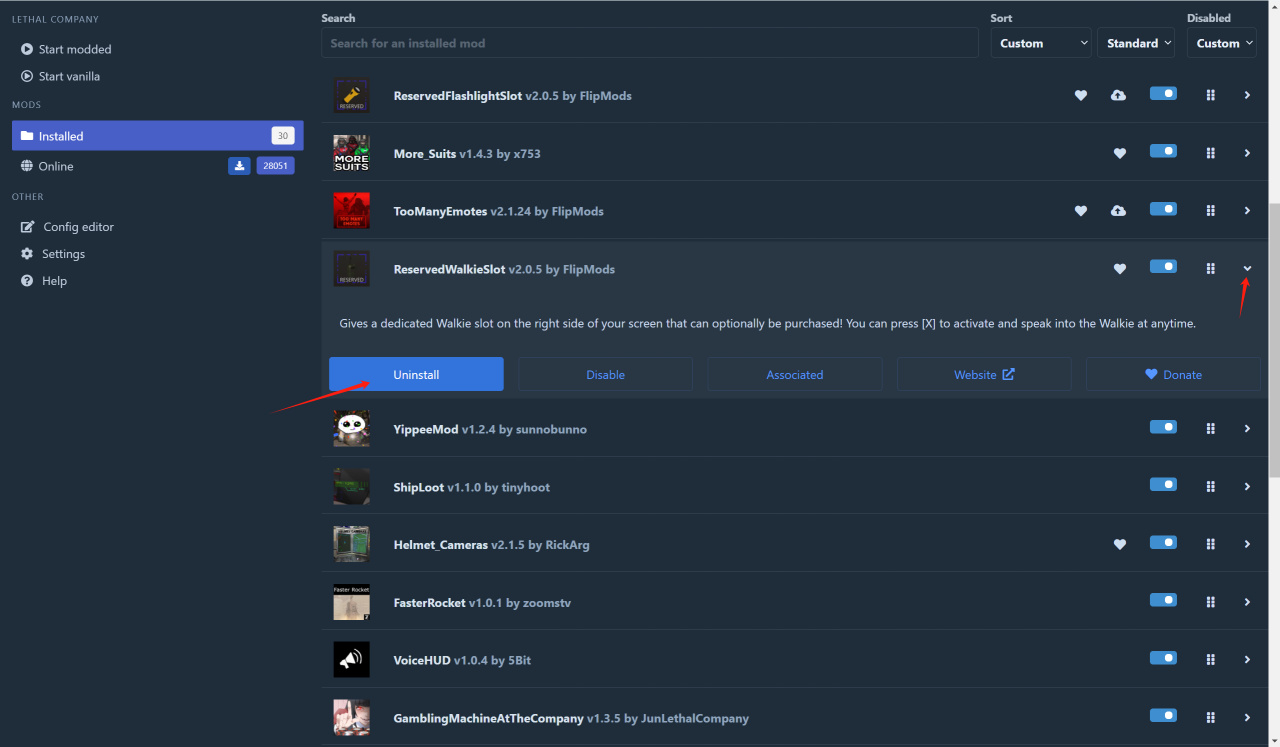Click the More_Suits mod thumbnail
This screenshot has width=1280, height=747.
pyautogui.click(x=351, y=153)
